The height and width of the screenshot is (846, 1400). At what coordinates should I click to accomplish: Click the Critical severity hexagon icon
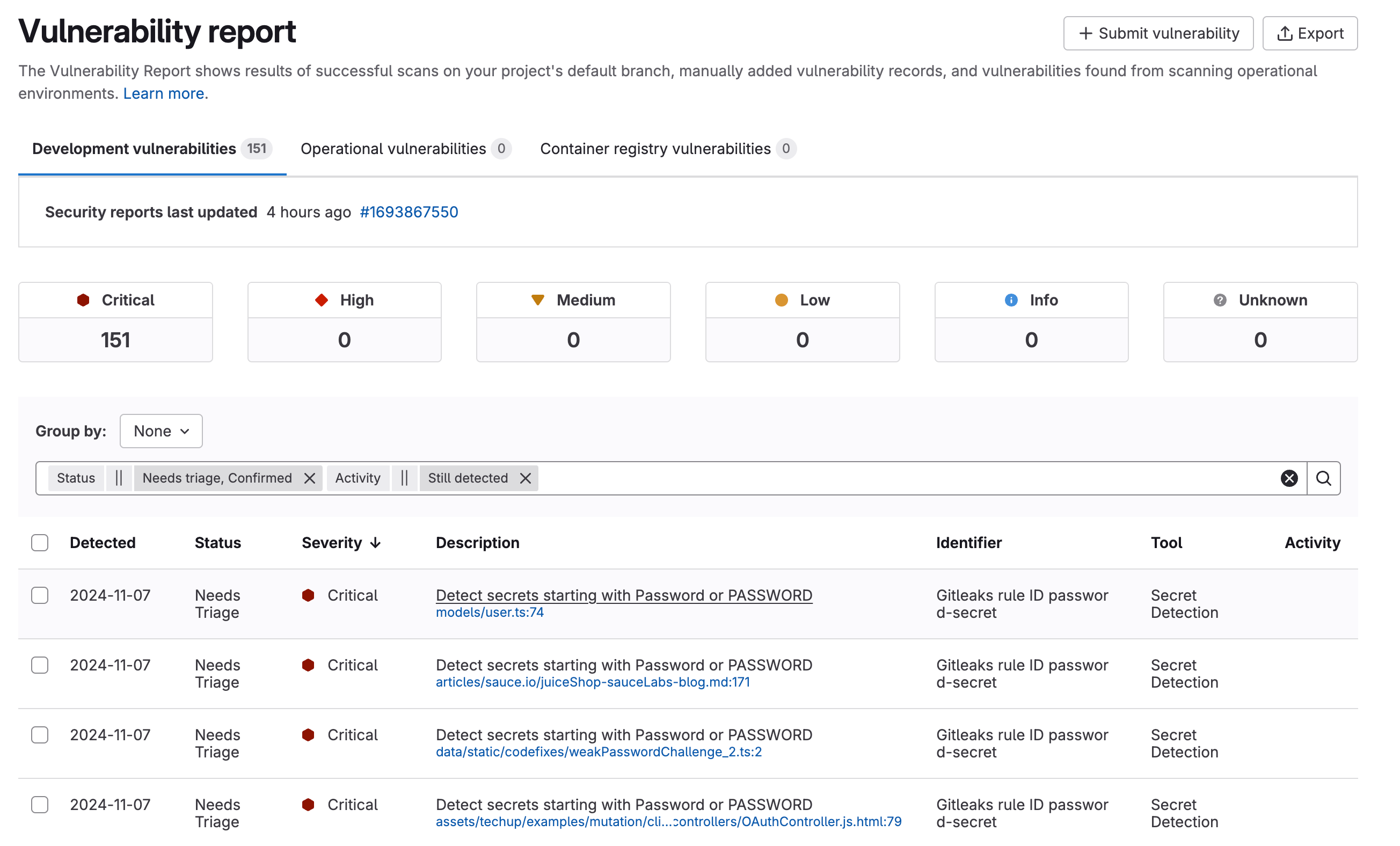tap(84, 300)
